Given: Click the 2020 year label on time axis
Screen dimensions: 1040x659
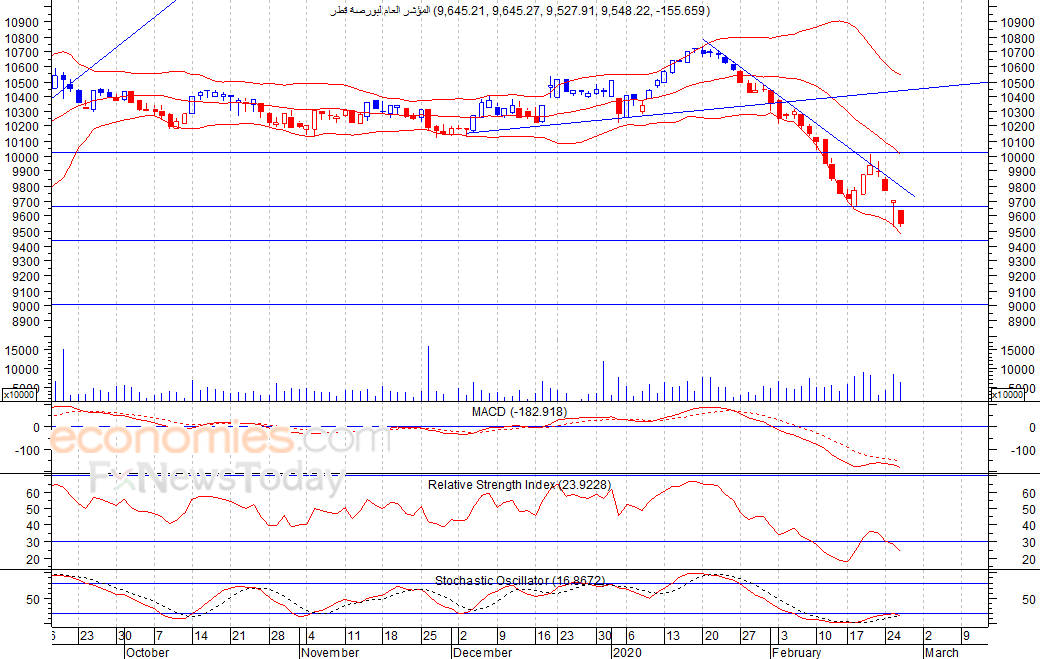Looking at the screenshot, I should point(627,652).
